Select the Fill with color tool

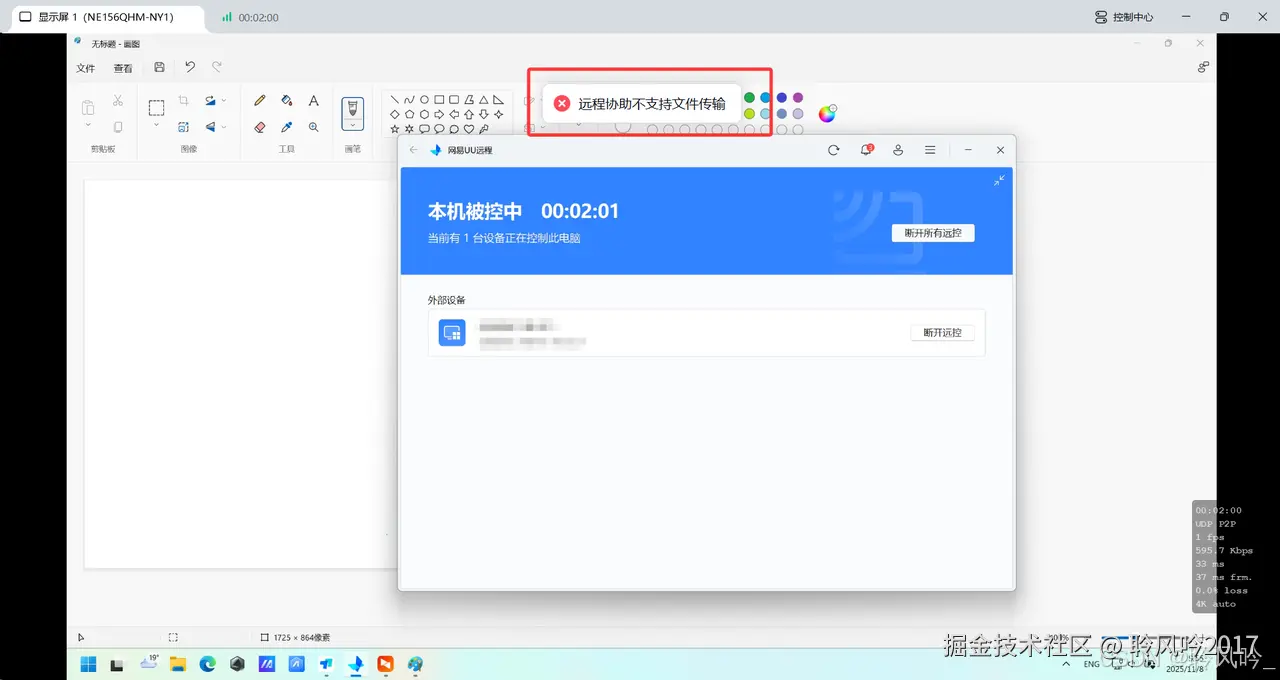[286, 101]
